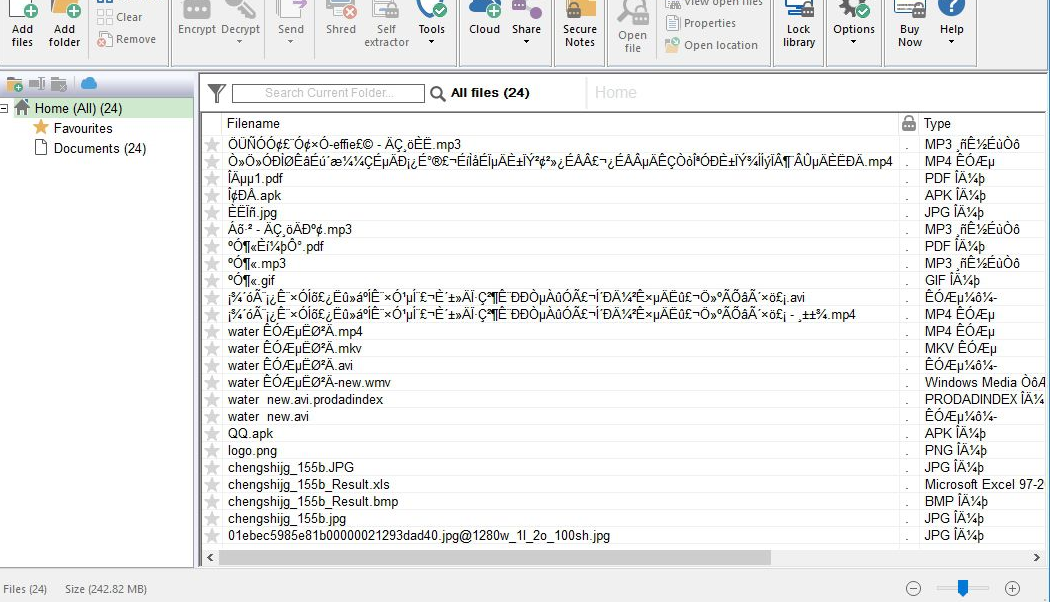Select file 01ebec5985e81b00000021293dad40.jpg@1280w_1l_2o_100sh.jpg
Screen dimensions: 1052x602
click(419, 536)
